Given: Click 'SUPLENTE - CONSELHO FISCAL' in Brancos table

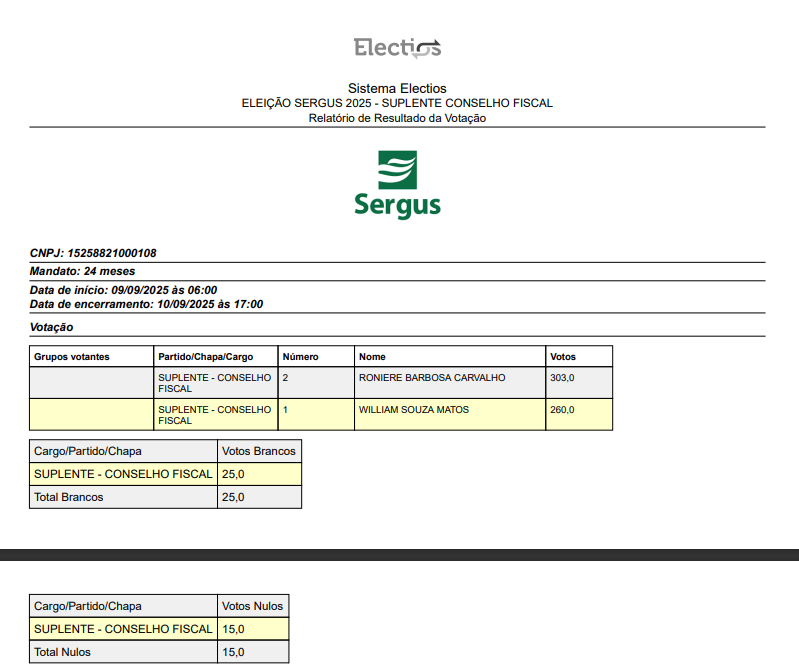Looking at the screenshot, I should click(123, 474).
